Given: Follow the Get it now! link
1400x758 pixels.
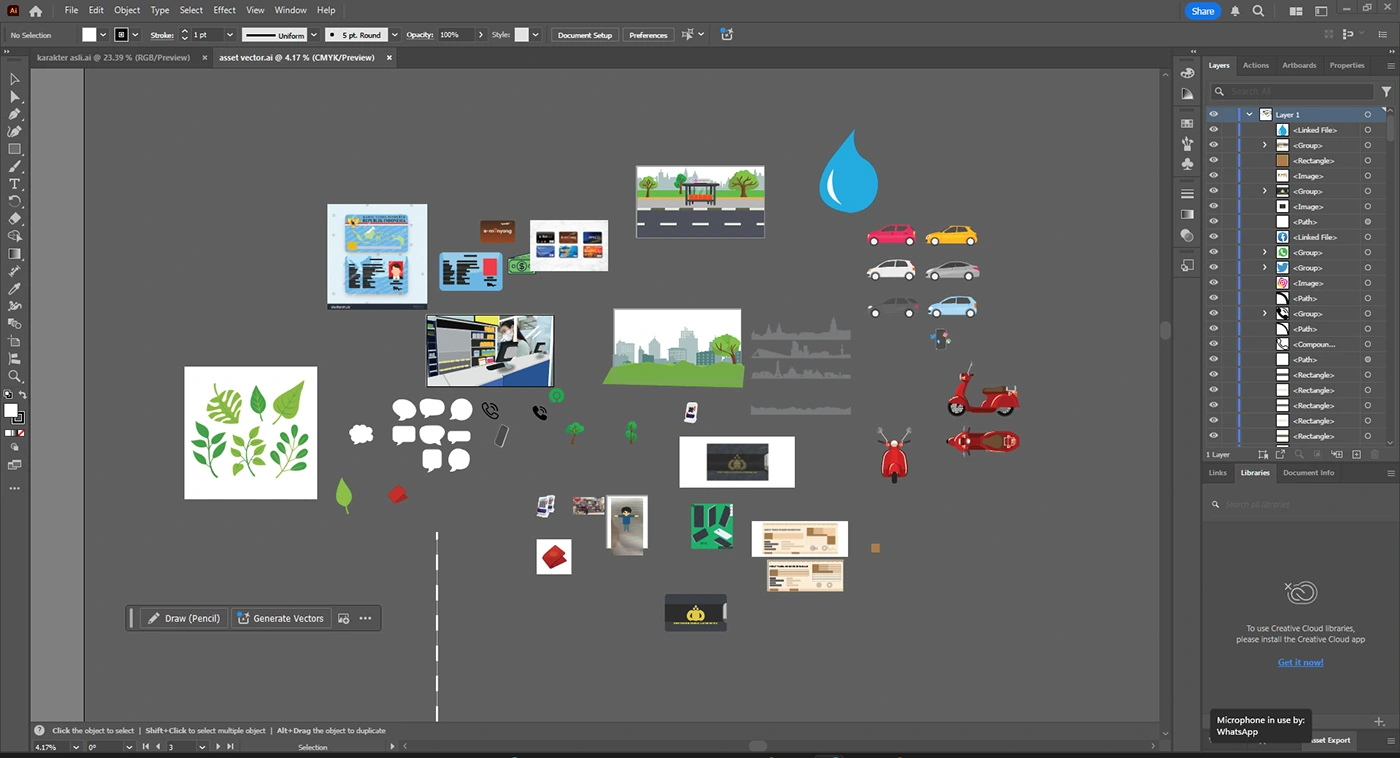Looking at the screenshot, I should [x=1300, y=662].
